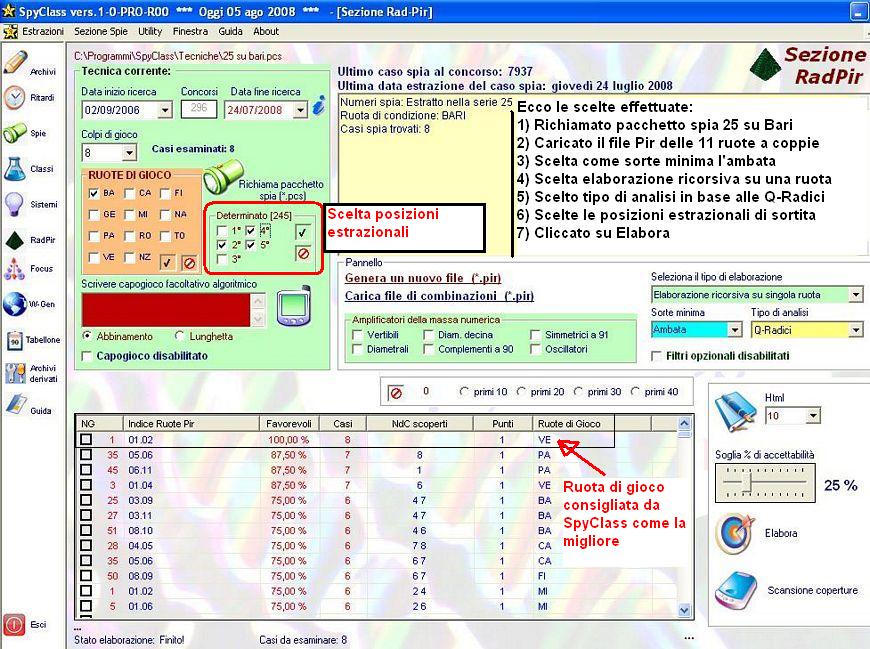Click results table scrollbar down arrow
Image resolution: width=870 pixels, height=649 pixels.
coord(684,610)
